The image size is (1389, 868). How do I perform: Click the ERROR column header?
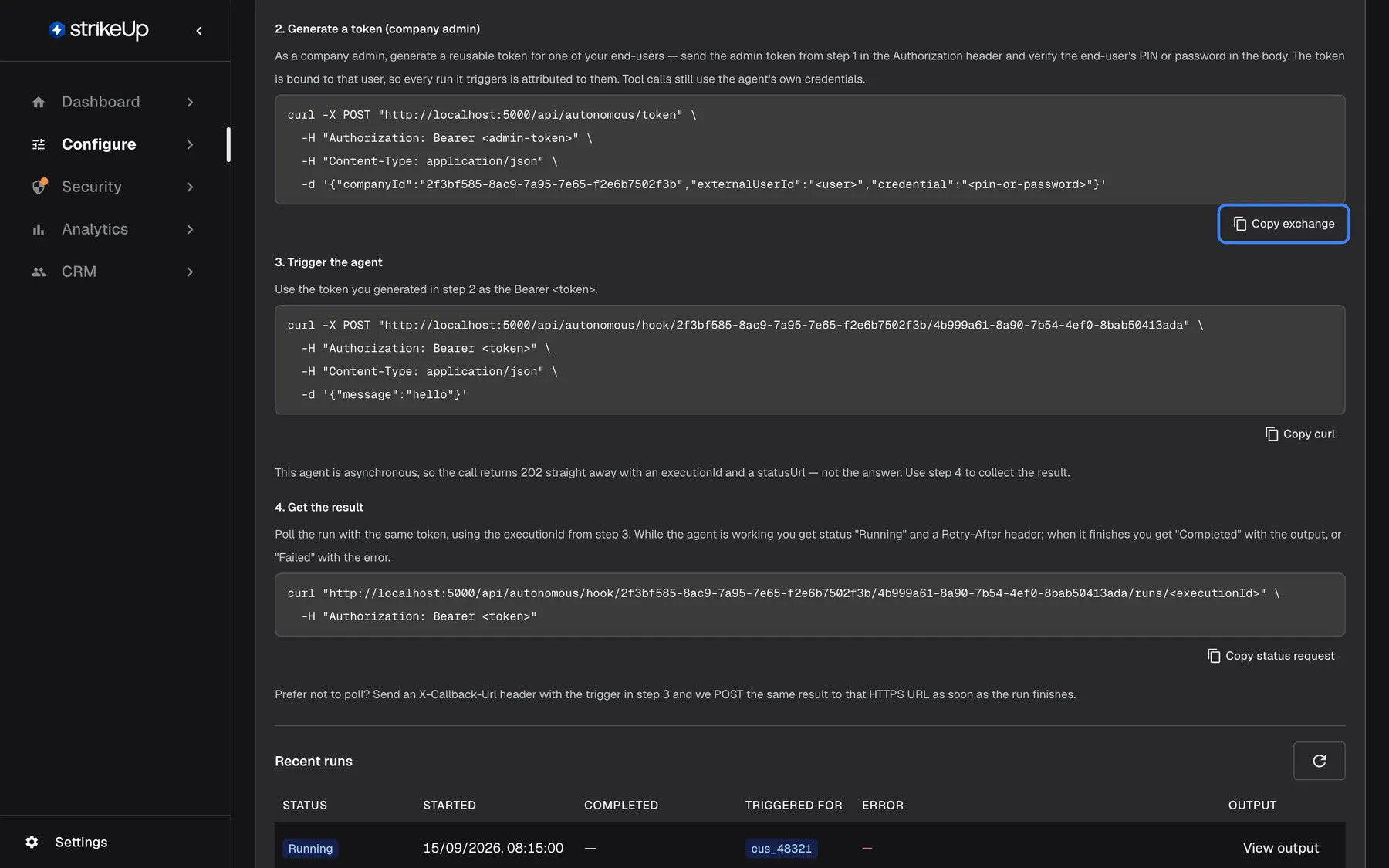[883, 805]
